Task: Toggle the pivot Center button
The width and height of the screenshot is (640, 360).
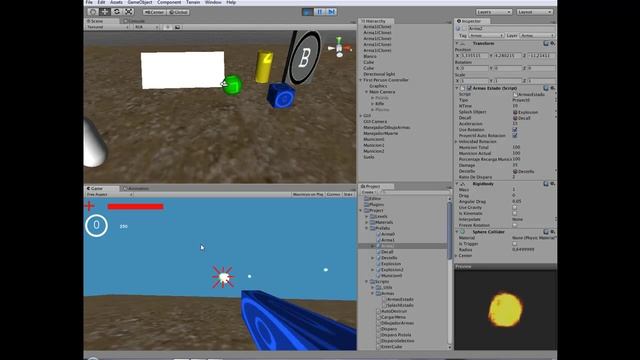Action: (x=154, y=12)
